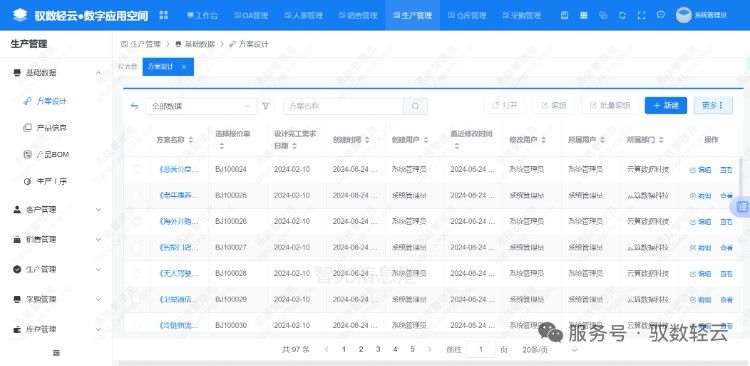The image size is (750, 366).
Task: Open the 人事管理 top menu
Action: [304, 15]
